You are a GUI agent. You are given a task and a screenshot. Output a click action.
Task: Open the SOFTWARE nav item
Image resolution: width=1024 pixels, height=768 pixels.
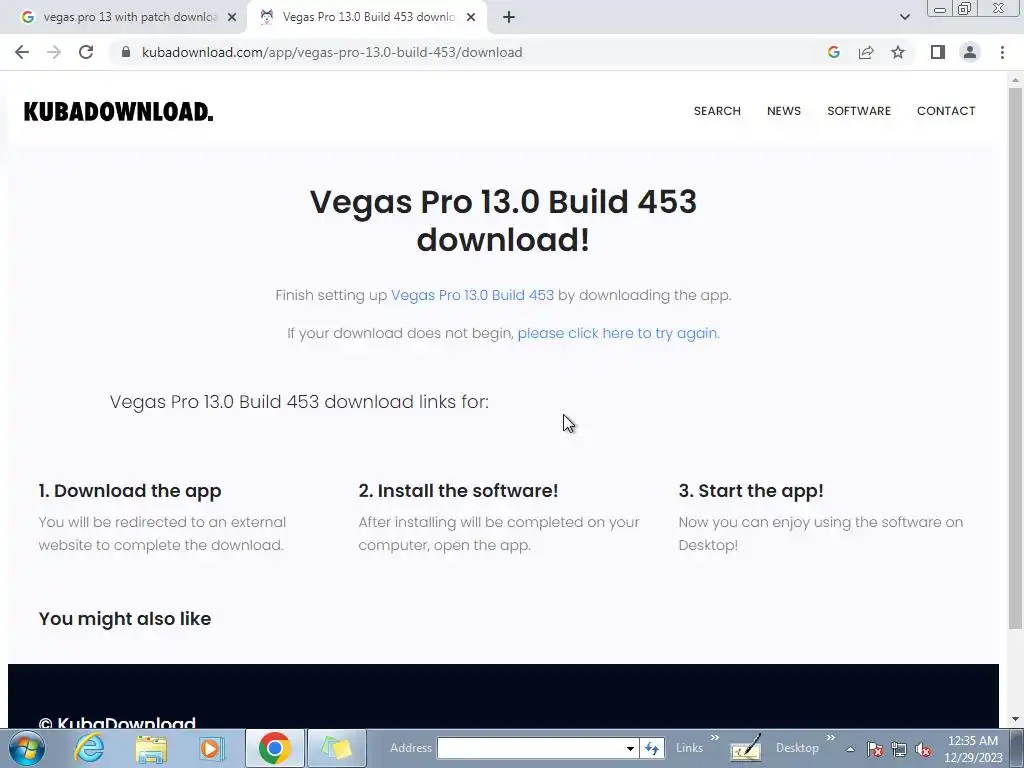(x=859, y=111)
